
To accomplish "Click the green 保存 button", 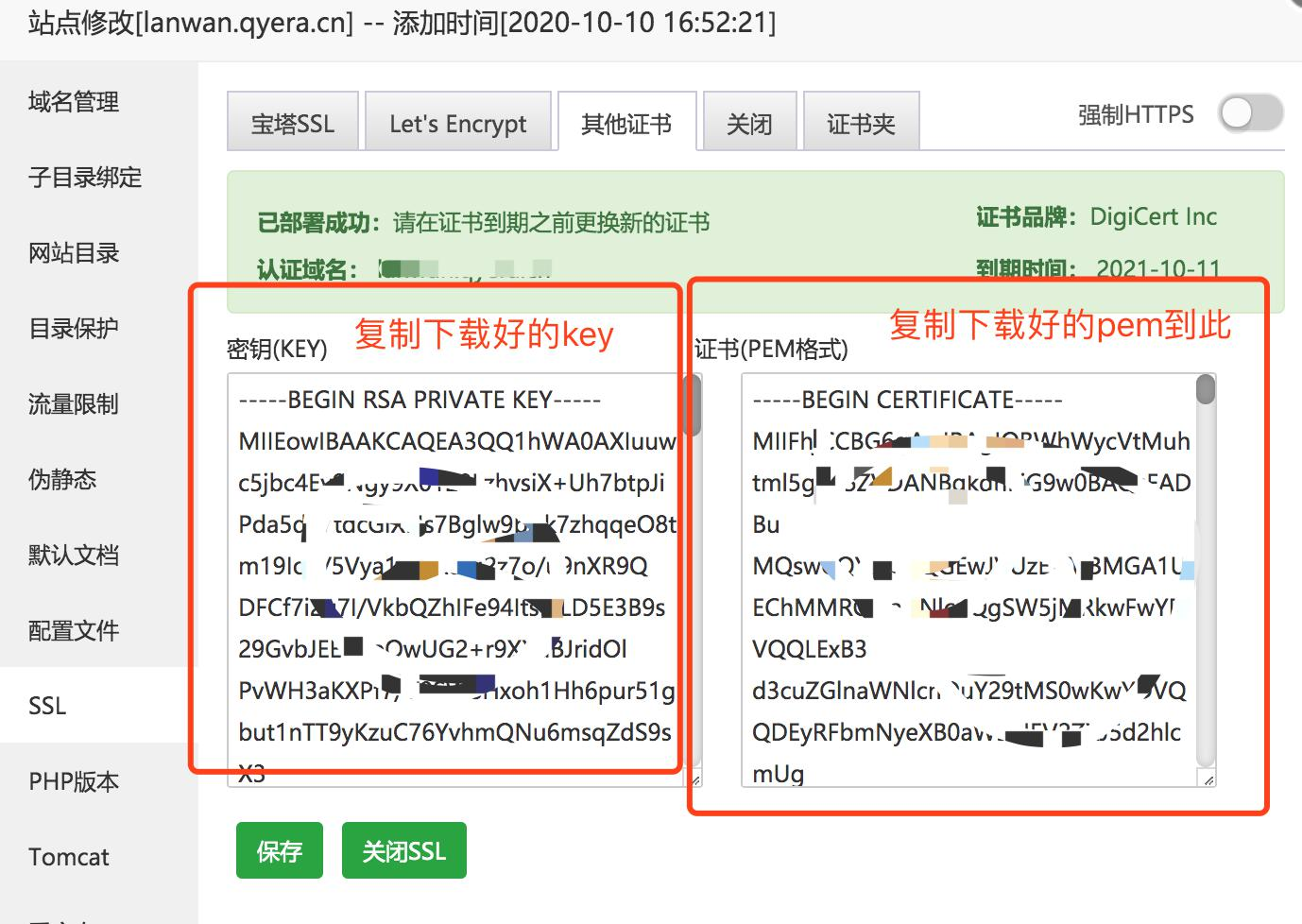I will pos(280,850).
